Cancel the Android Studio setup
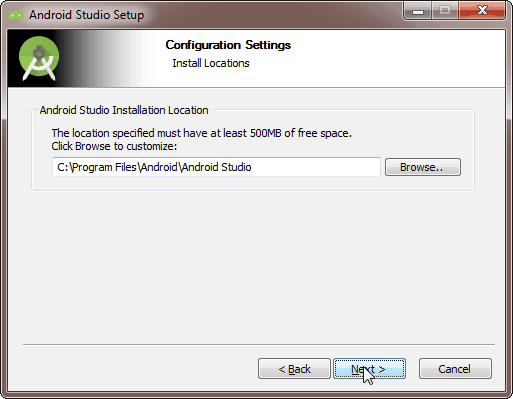513x399 pixels. click(x=455, y=369)
